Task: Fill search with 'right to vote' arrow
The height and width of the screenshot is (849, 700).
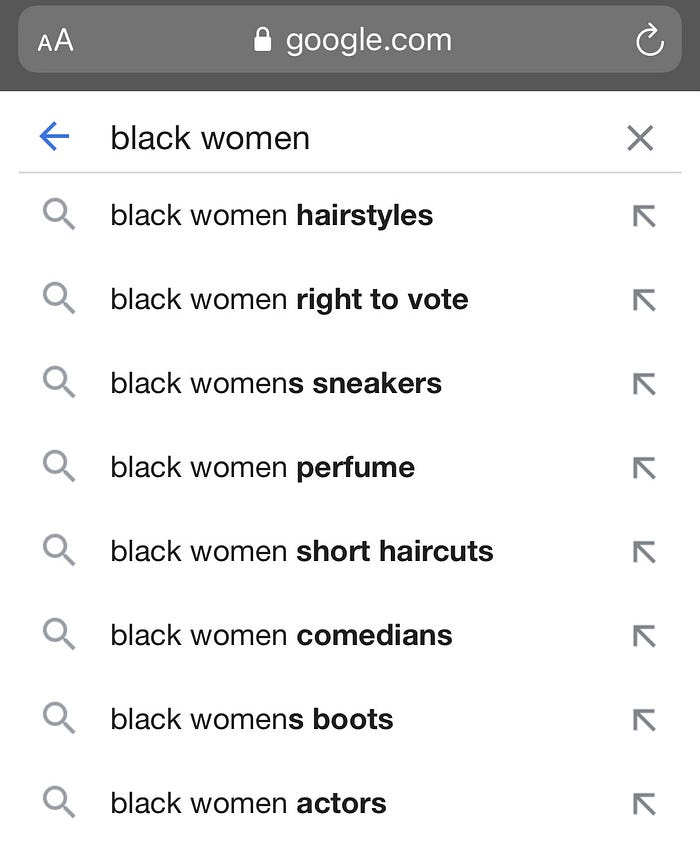Action: pyautogui.click(x=644, y=300)
